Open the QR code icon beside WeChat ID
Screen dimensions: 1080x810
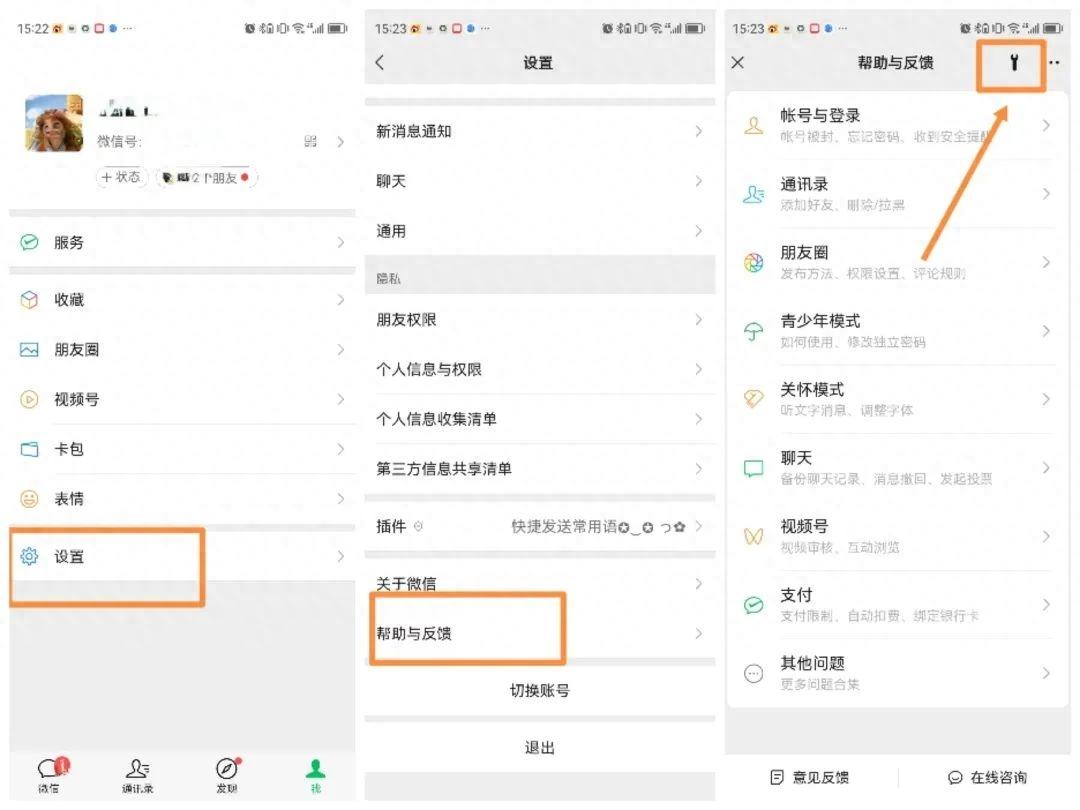click(311, 142)
